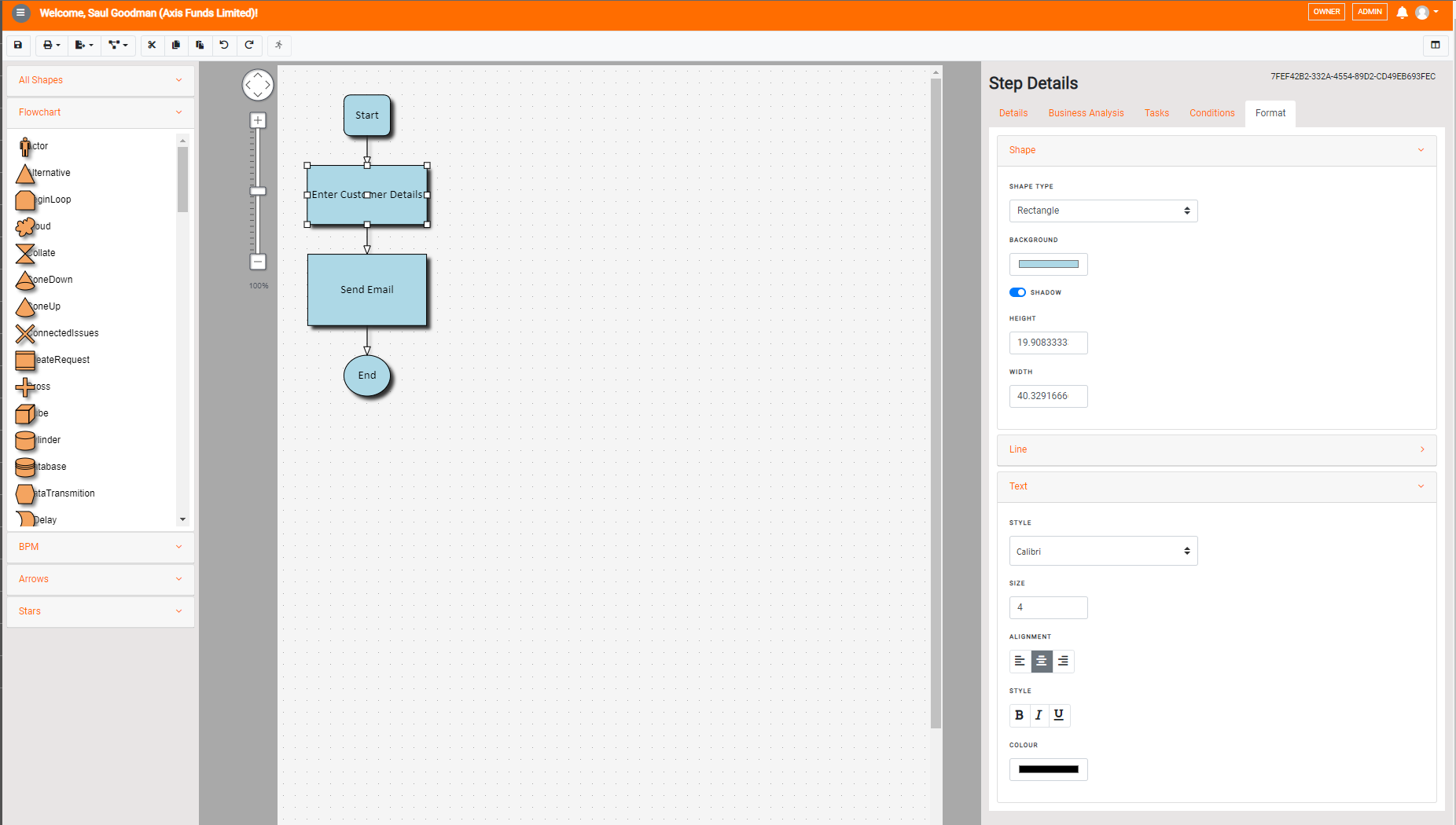Image resolution: width=1456 pixels, height=825 pixels.
Task: Edit the shape Width value
Action: [1048, 396]
